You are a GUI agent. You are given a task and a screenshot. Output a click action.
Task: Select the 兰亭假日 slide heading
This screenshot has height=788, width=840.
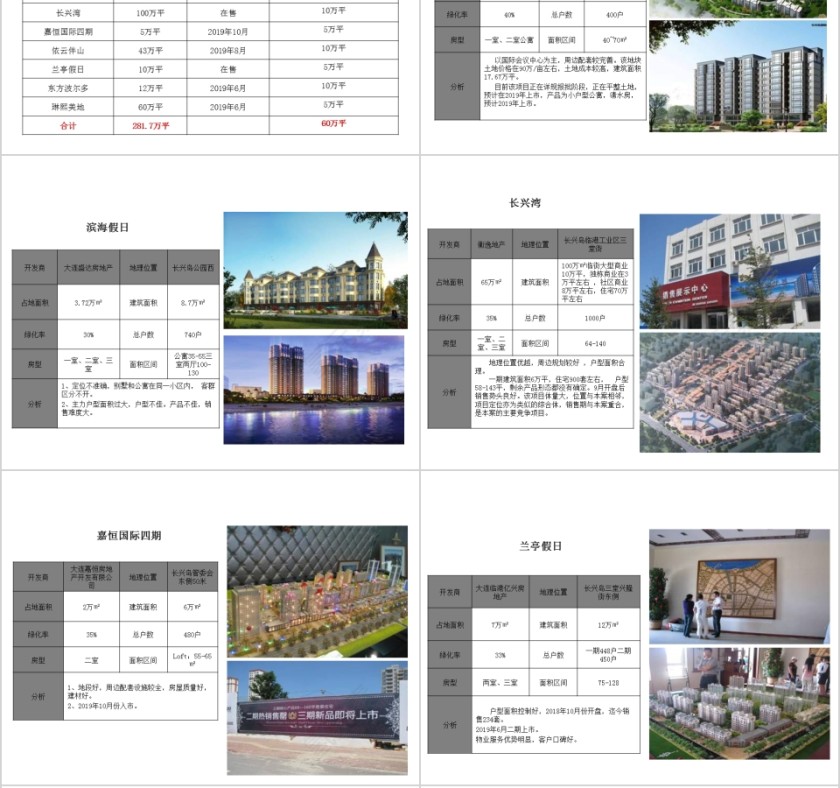point(540,546)
